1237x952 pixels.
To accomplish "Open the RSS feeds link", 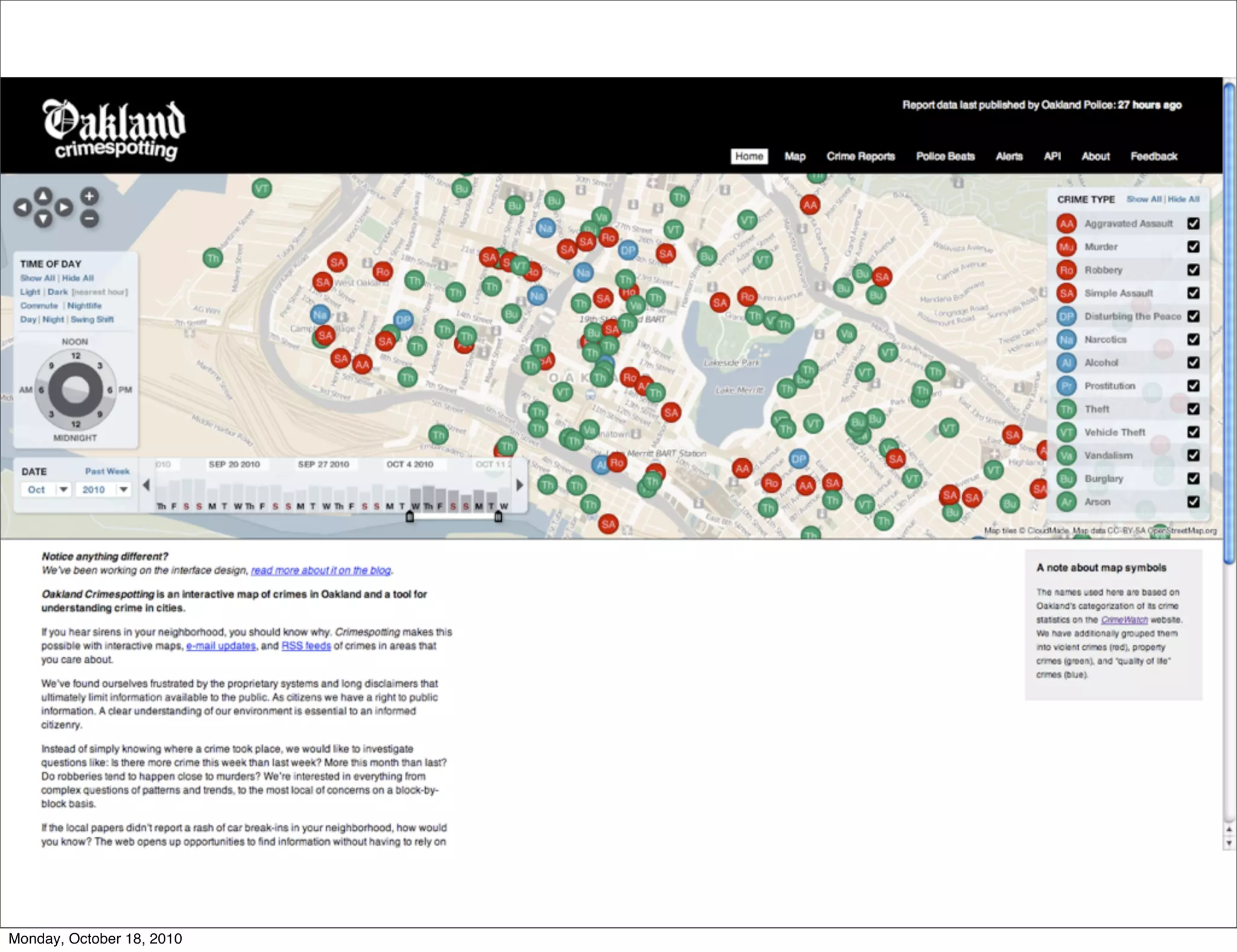I will tap(306, 646).
